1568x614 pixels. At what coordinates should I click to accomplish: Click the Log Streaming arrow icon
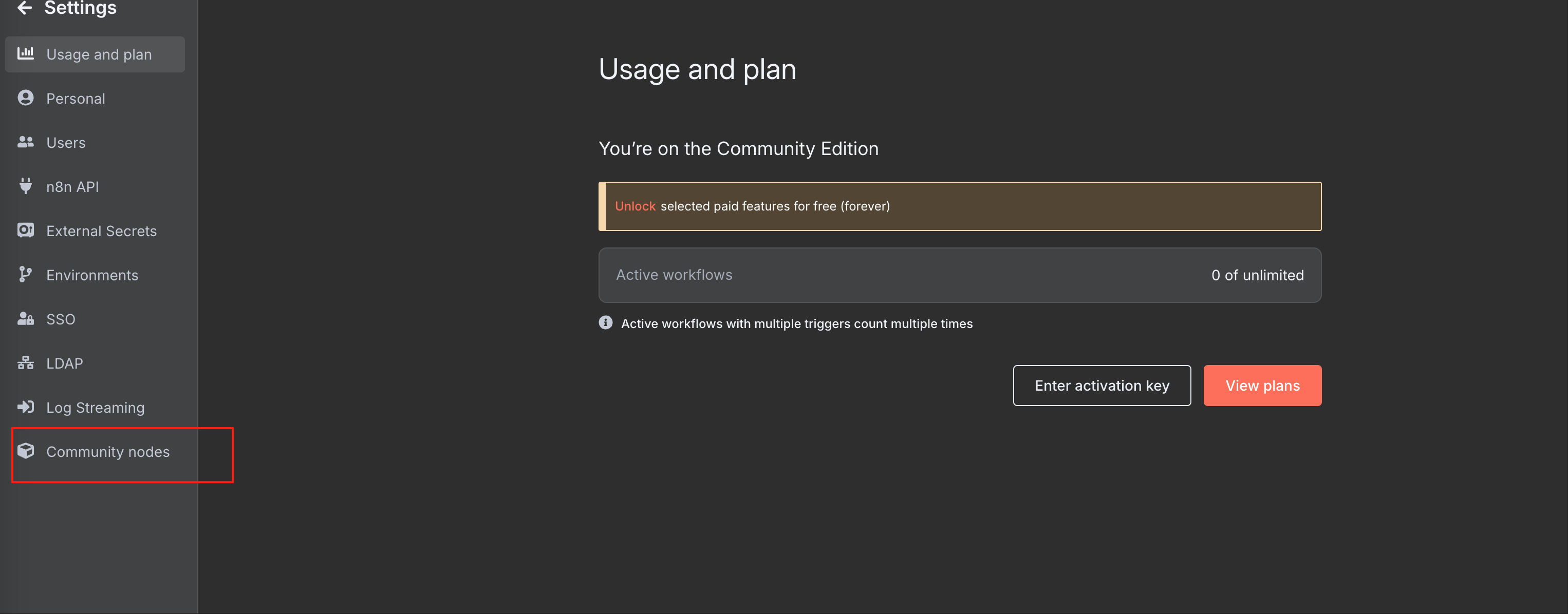coord(26,407)
